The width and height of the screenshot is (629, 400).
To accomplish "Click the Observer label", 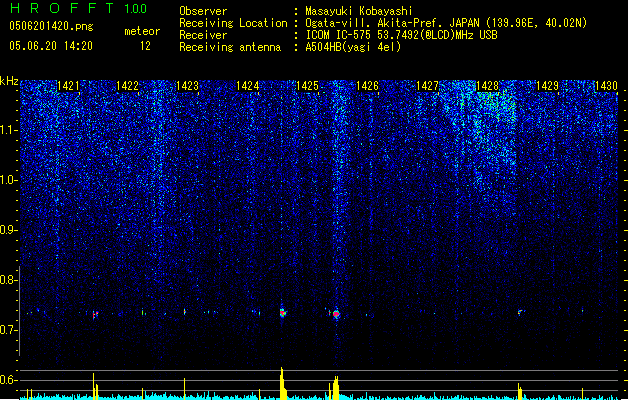I will click(x=203, y=11).
